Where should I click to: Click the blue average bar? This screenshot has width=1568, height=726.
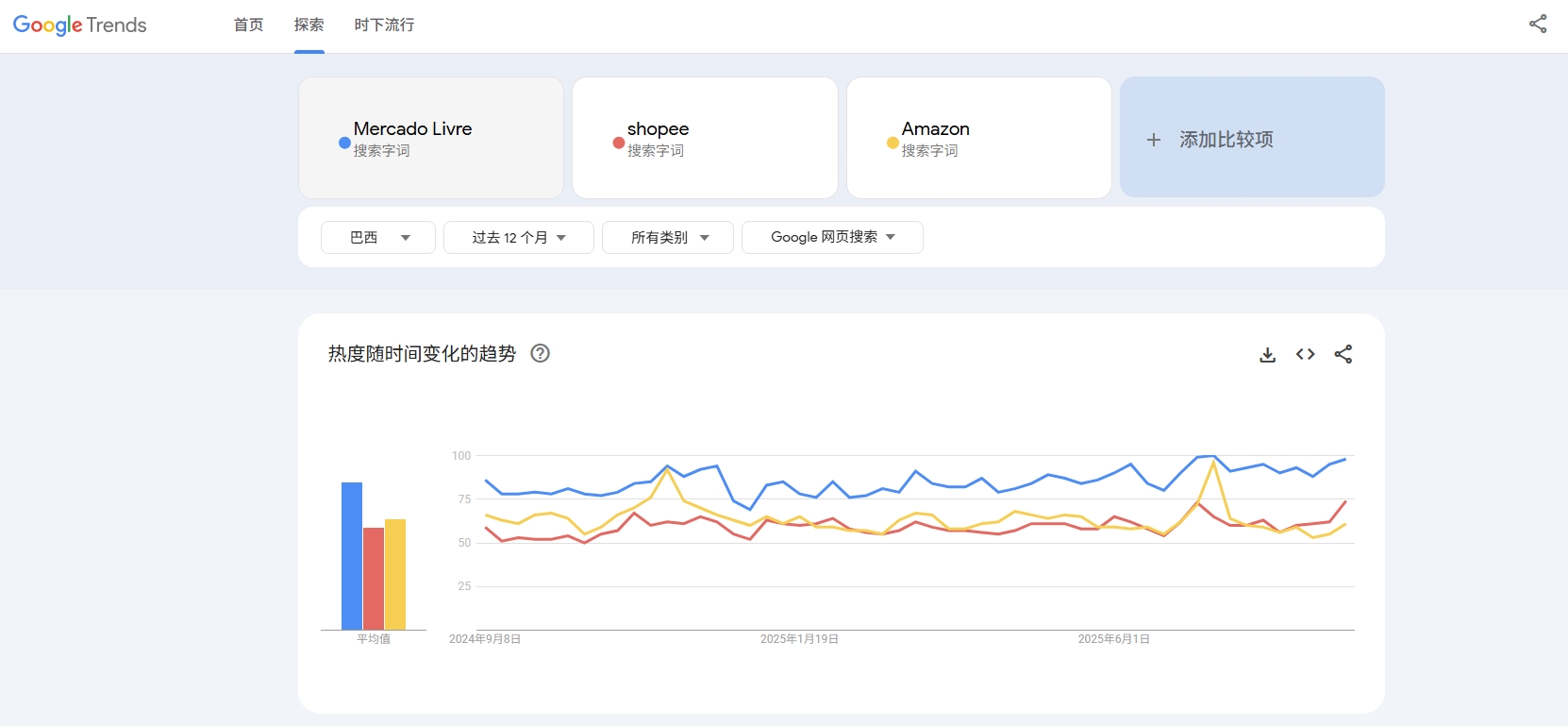(x=352, y=556)
